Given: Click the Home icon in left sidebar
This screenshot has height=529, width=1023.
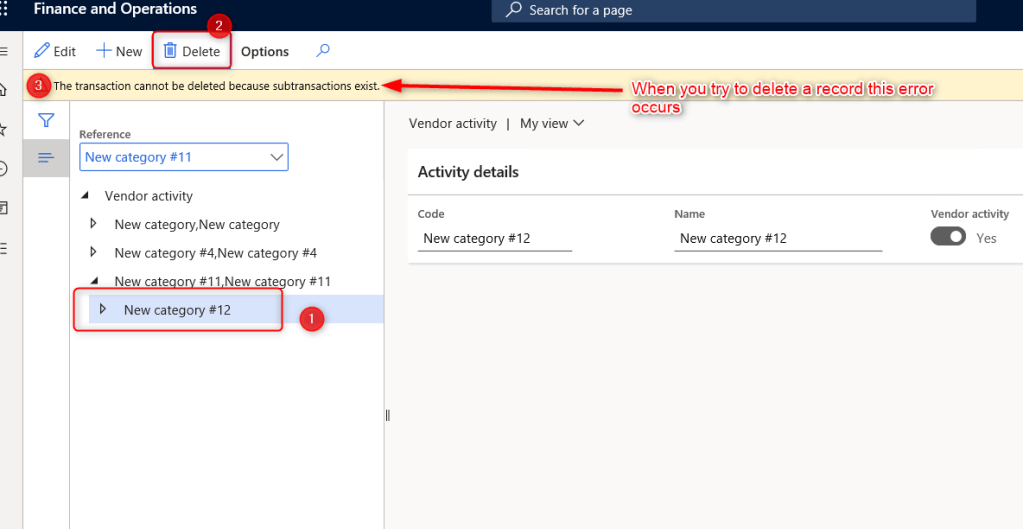Looking at the screenshot, I should (4, 89).
